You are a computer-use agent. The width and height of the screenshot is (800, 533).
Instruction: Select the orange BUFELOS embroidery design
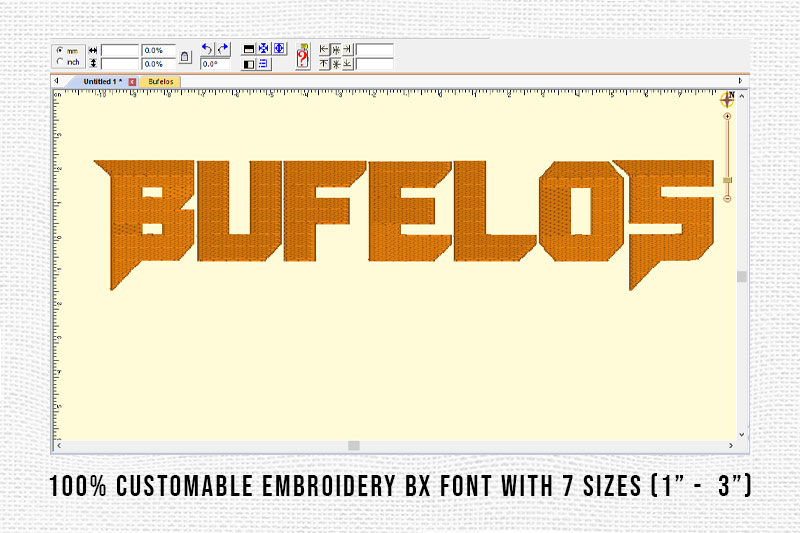pyautogui.click(x=404, y=224)
